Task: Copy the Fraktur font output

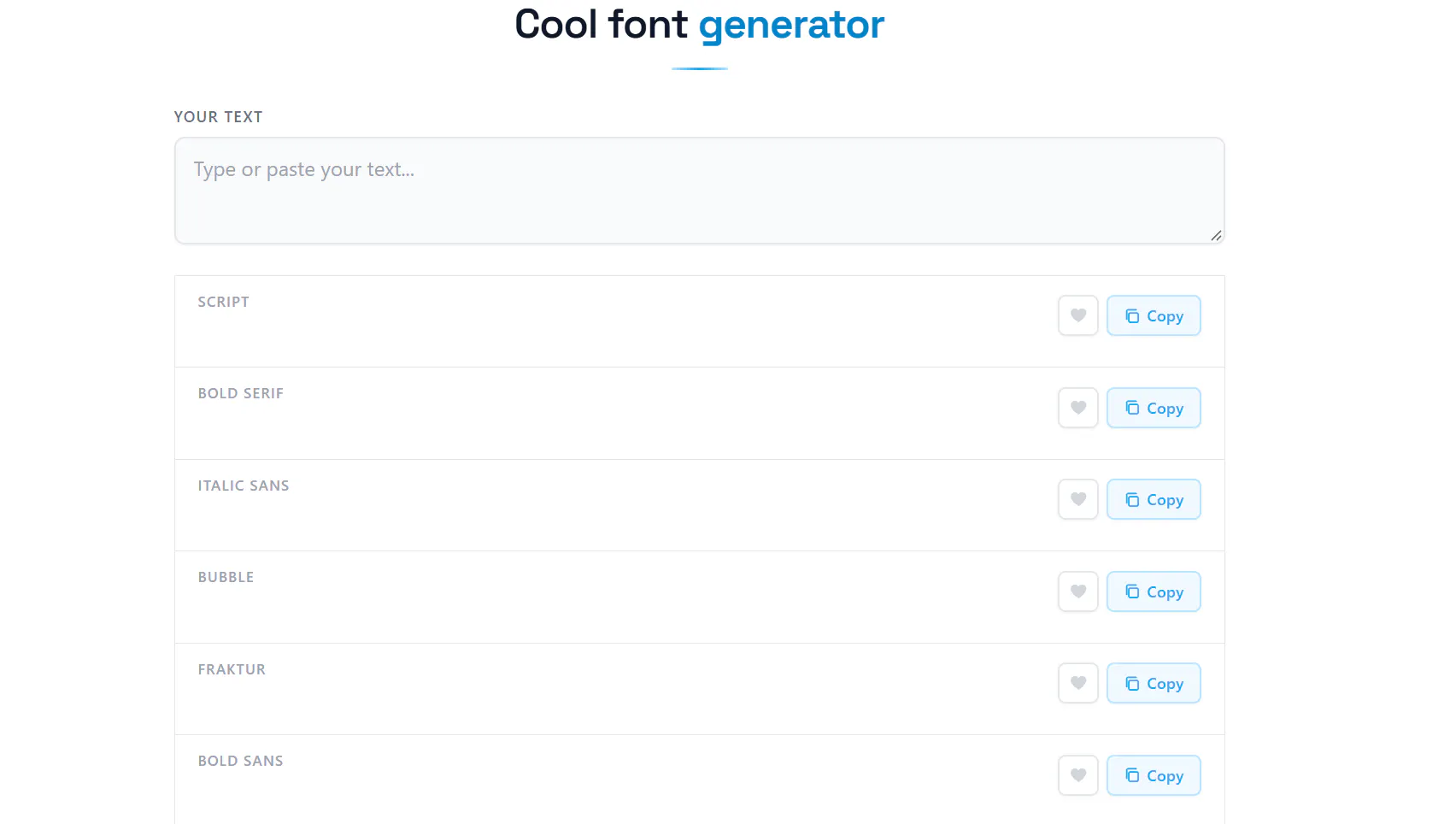Action: [1154, 683]
